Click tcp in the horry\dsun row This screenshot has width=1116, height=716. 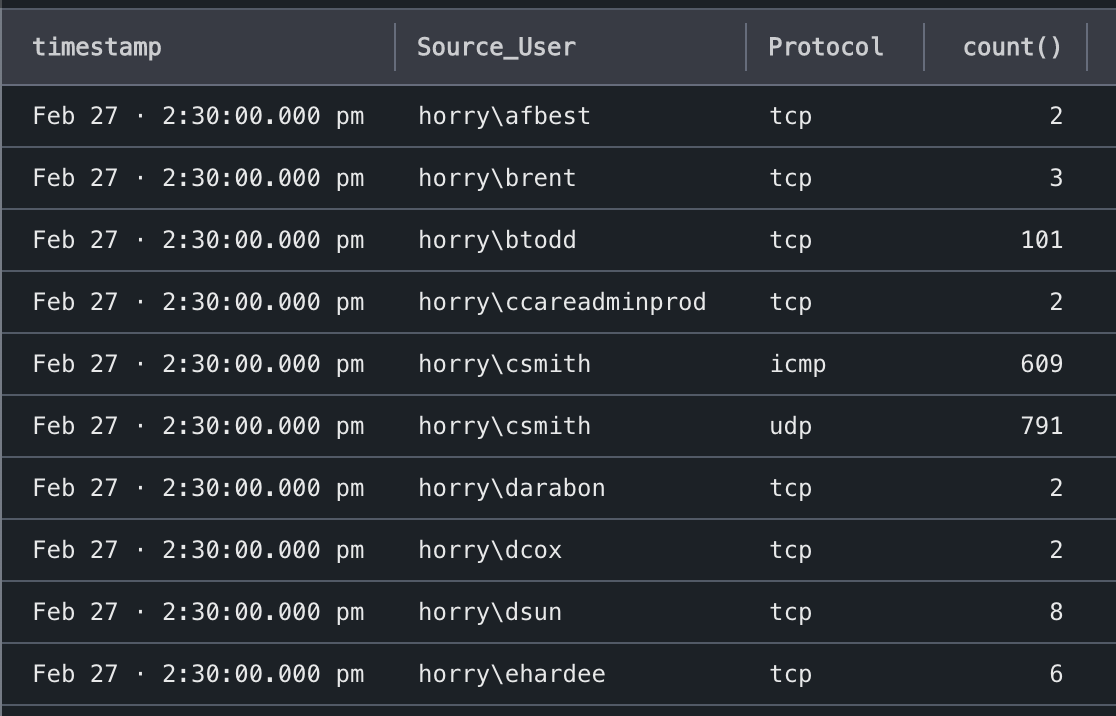pyautogui.click(x=791, y=611)
